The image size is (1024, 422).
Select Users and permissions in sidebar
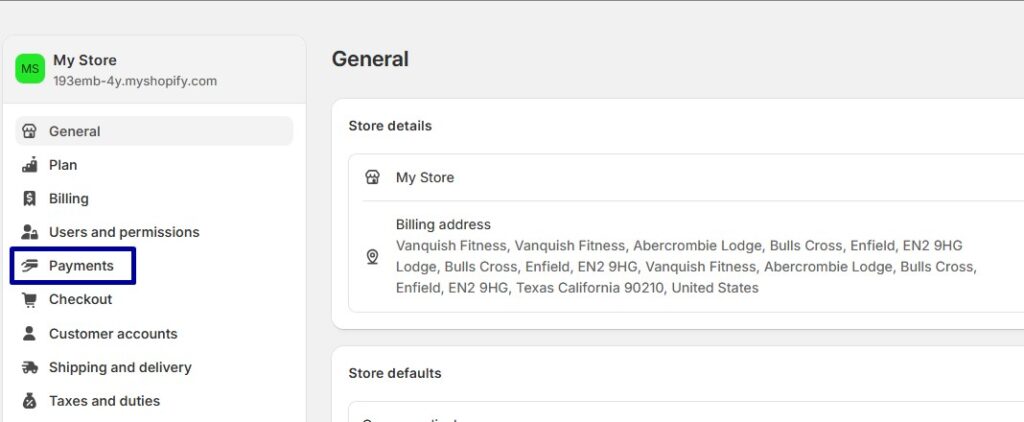tap(124, 232)
